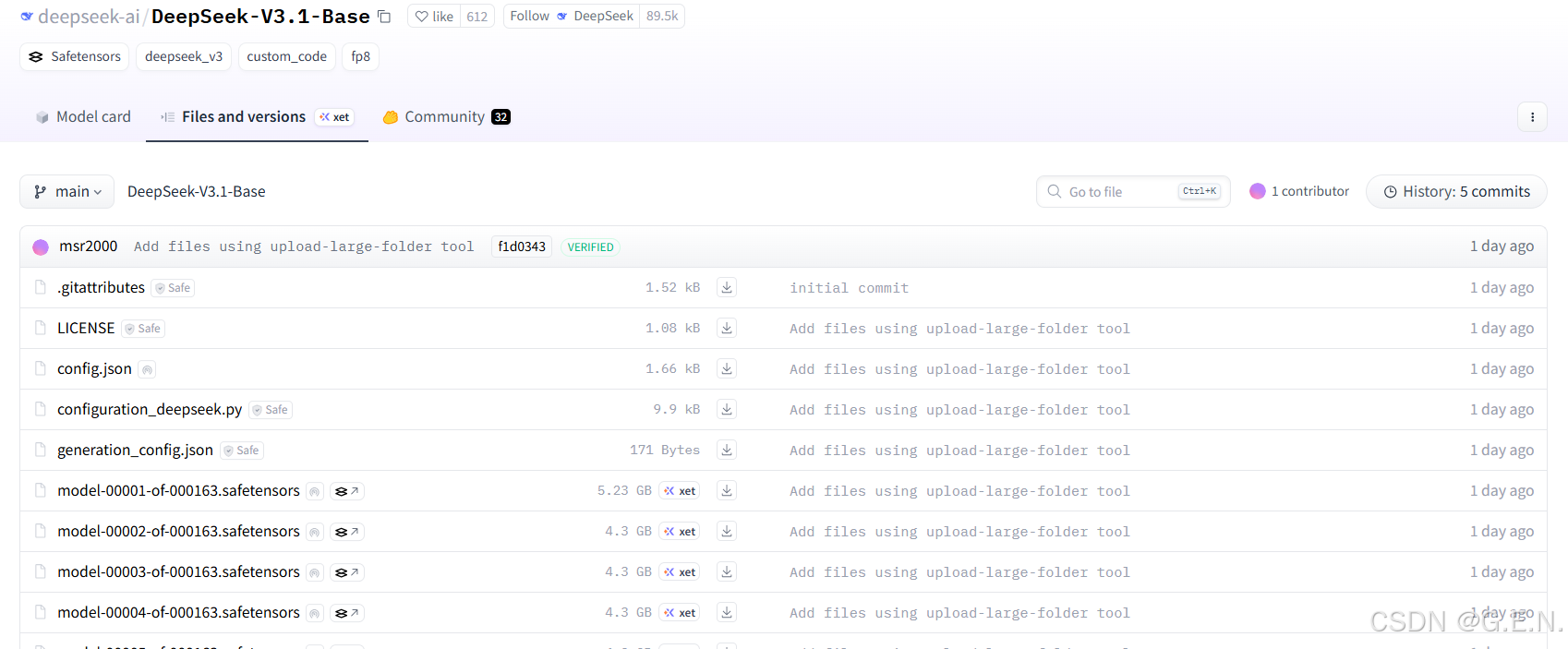Screen dimensions: 1568x649
Task: Click the scan status icon next to config.json
Action: [147, 369]
